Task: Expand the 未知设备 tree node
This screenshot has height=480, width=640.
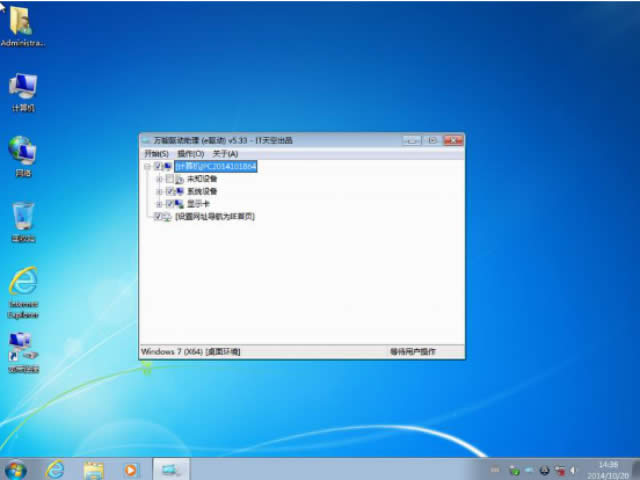Action: point(158,179)
